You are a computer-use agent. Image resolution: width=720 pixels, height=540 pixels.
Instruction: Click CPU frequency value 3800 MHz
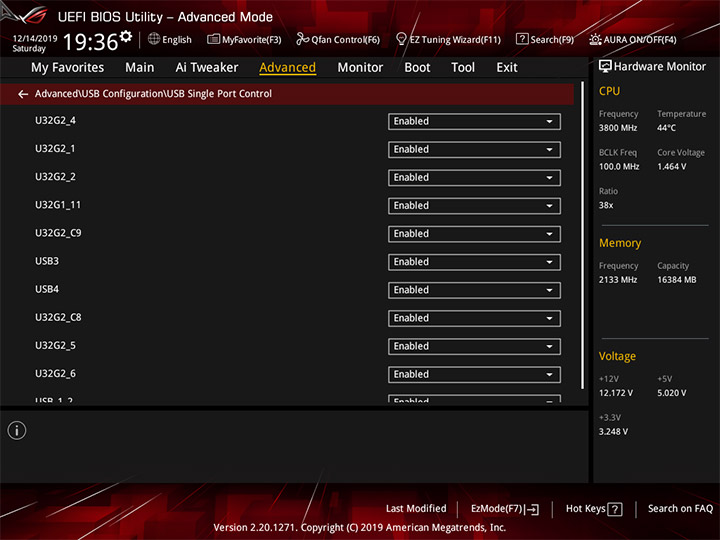pyautogui.click(x=618, y=128)
